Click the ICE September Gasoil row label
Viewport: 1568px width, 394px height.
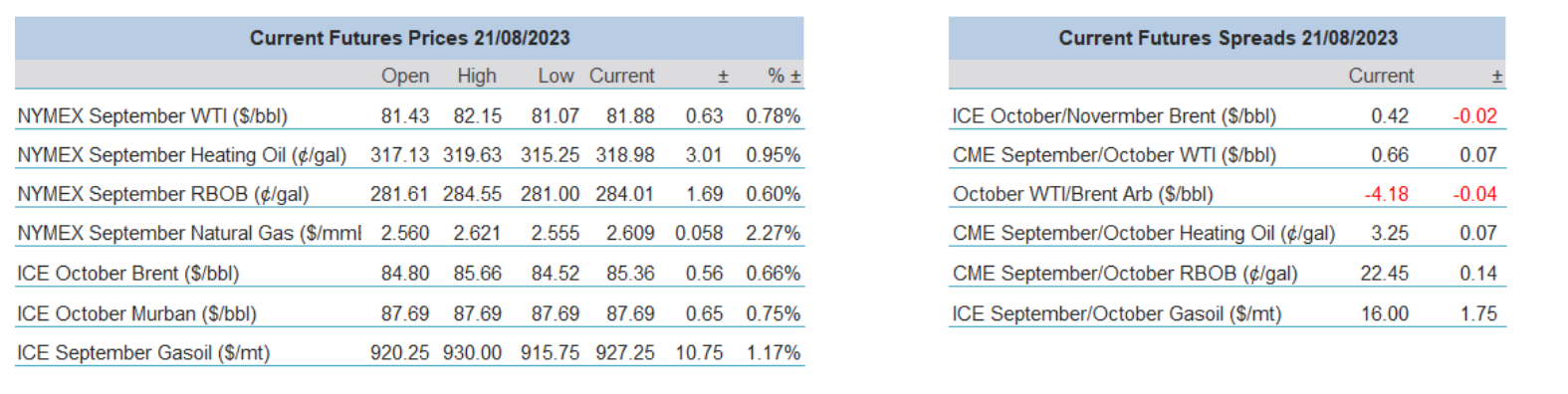pos(143,352)
